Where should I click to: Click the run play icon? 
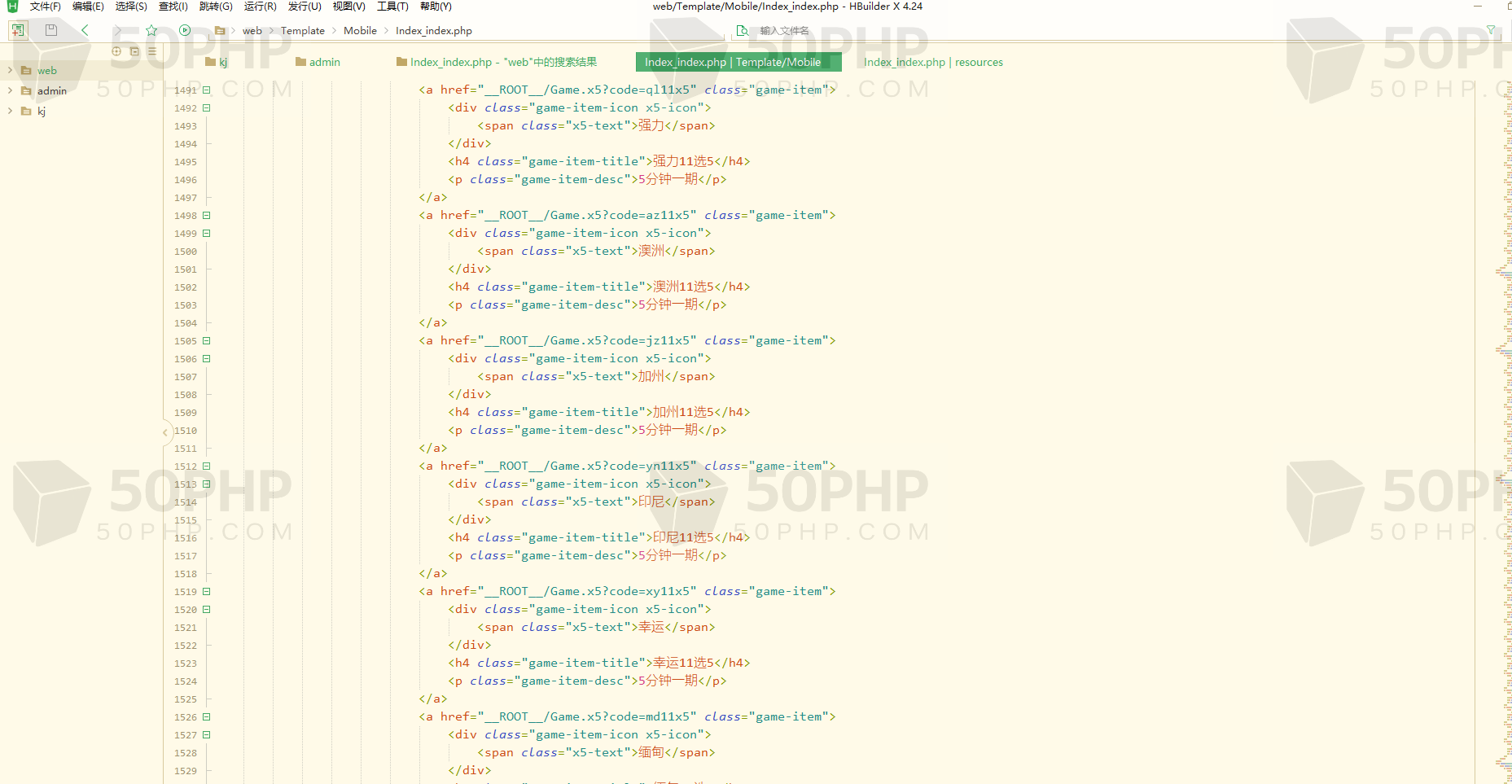[x=185, y=30]
